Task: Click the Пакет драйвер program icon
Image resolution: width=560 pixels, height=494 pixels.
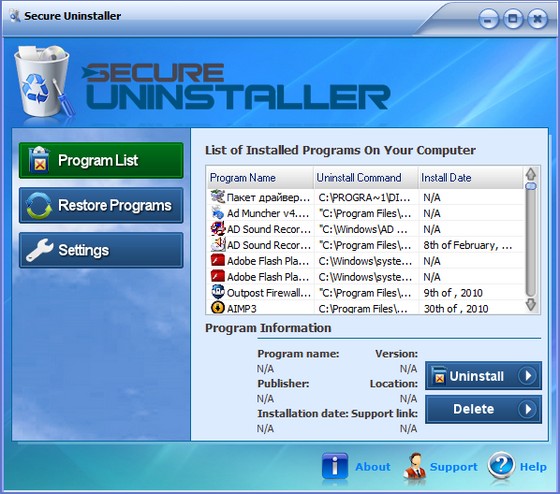Action: (x=218, y=197)
